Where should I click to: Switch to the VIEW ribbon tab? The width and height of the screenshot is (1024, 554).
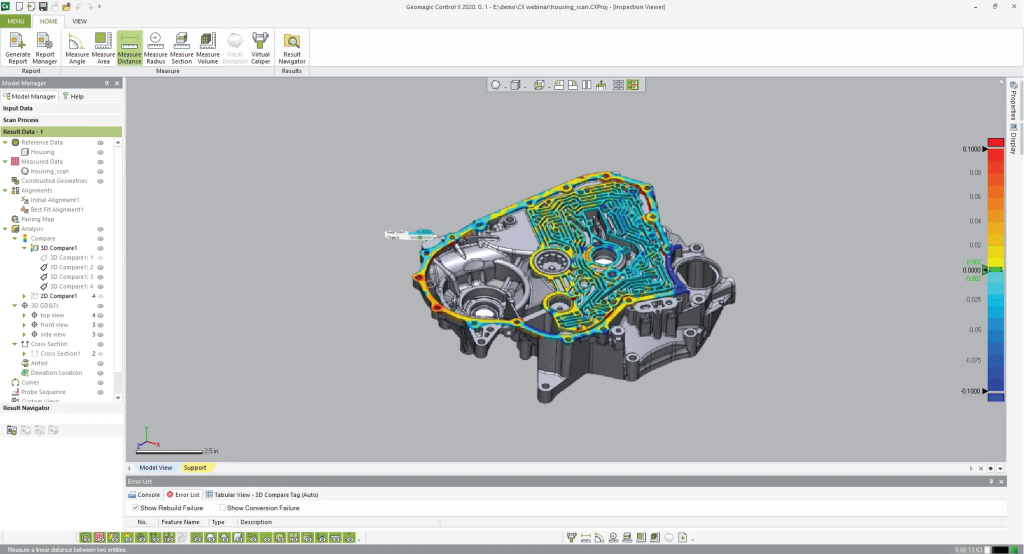point(79,20)
